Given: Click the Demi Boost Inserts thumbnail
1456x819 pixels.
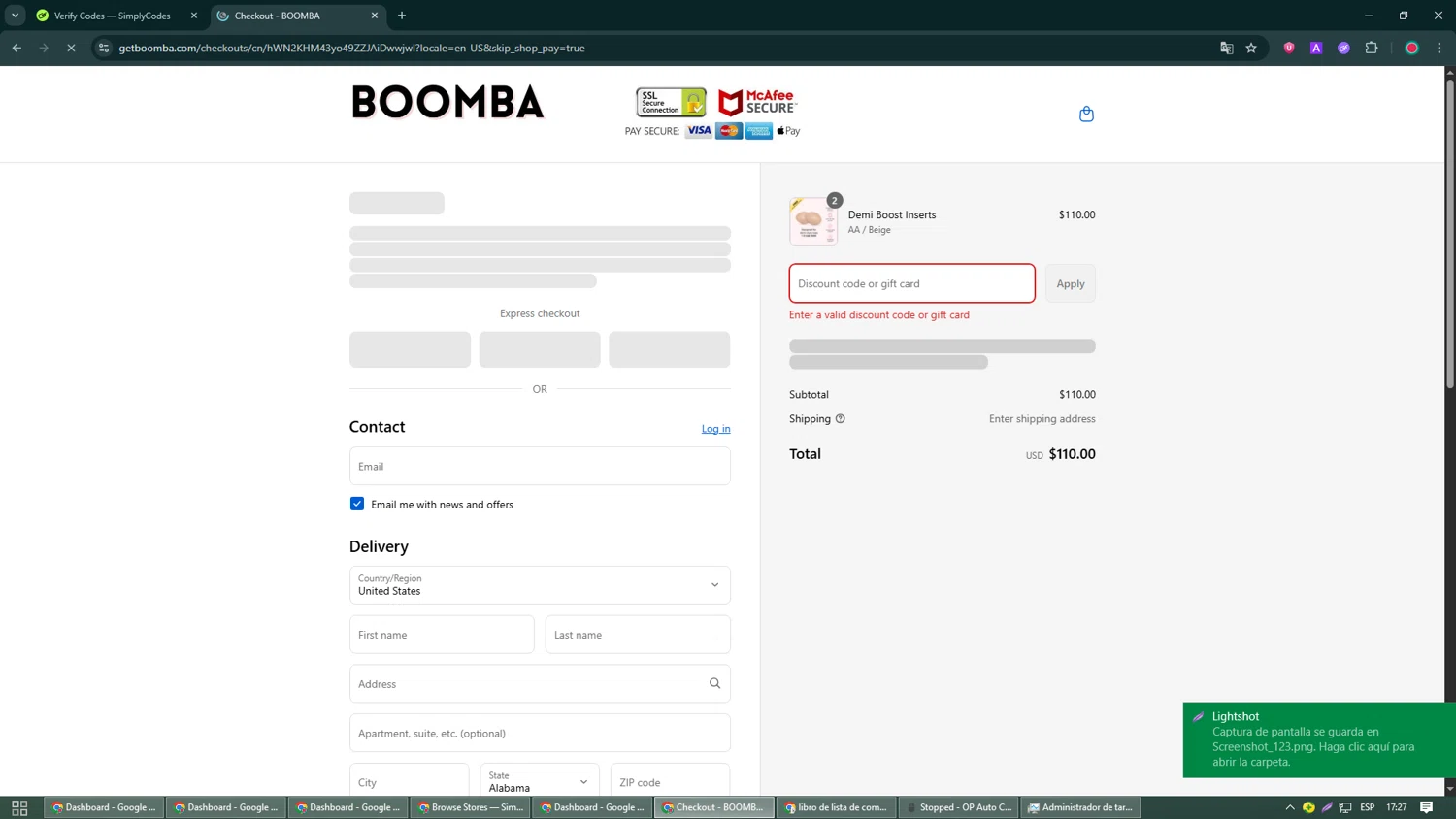Looking at the screenshot, I should click(812, 221).
